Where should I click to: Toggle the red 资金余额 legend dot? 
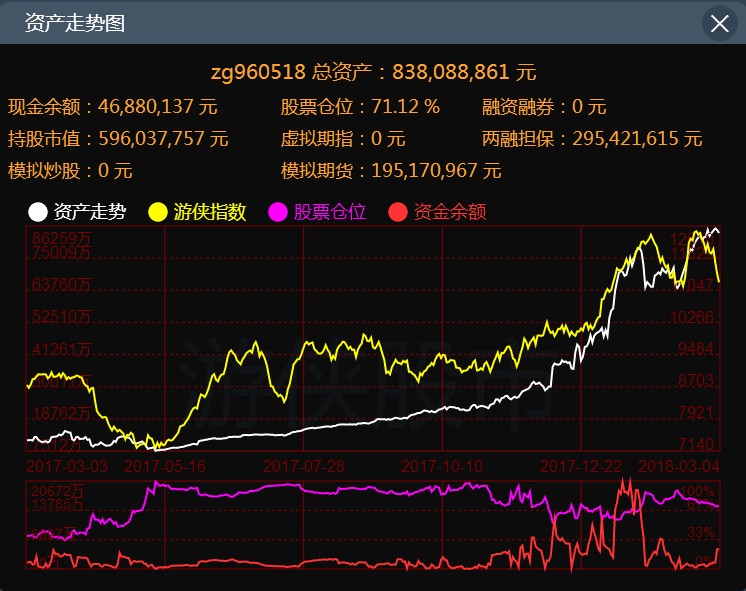coord(398,212)
